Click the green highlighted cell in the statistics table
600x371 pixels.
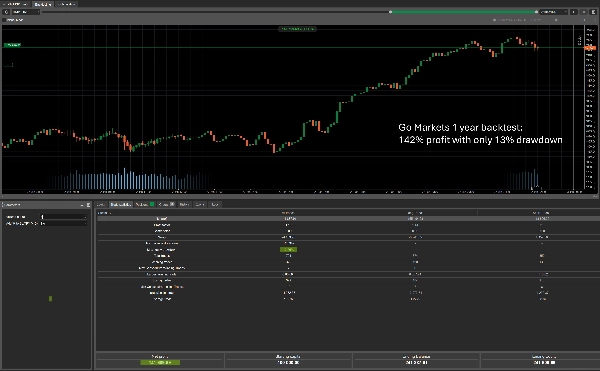289,249
